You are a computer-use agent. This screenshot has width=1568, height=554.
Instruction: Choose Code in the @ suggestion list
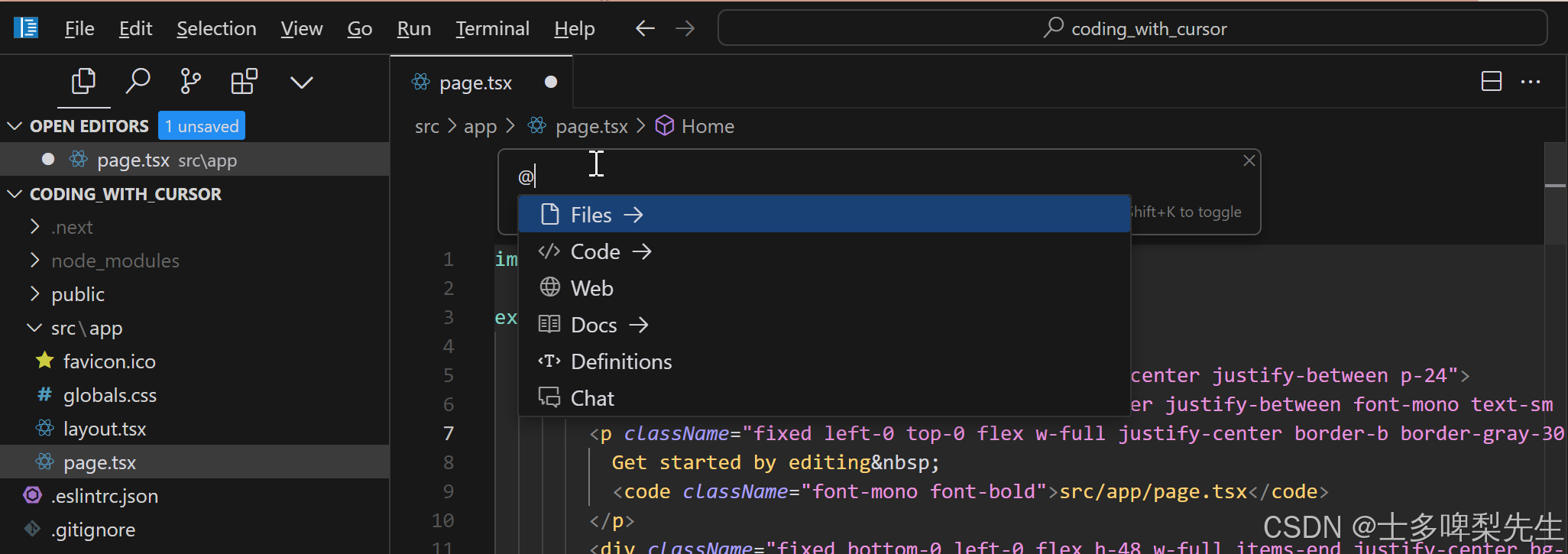pyautogui.click(x=824, y=251)
